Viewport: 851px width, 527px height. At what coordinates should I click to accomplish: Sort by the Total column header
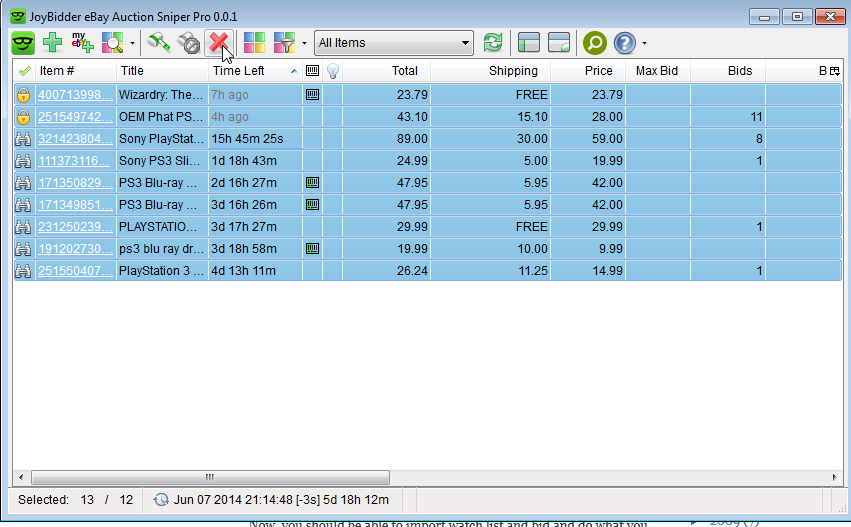pos(386,71)
